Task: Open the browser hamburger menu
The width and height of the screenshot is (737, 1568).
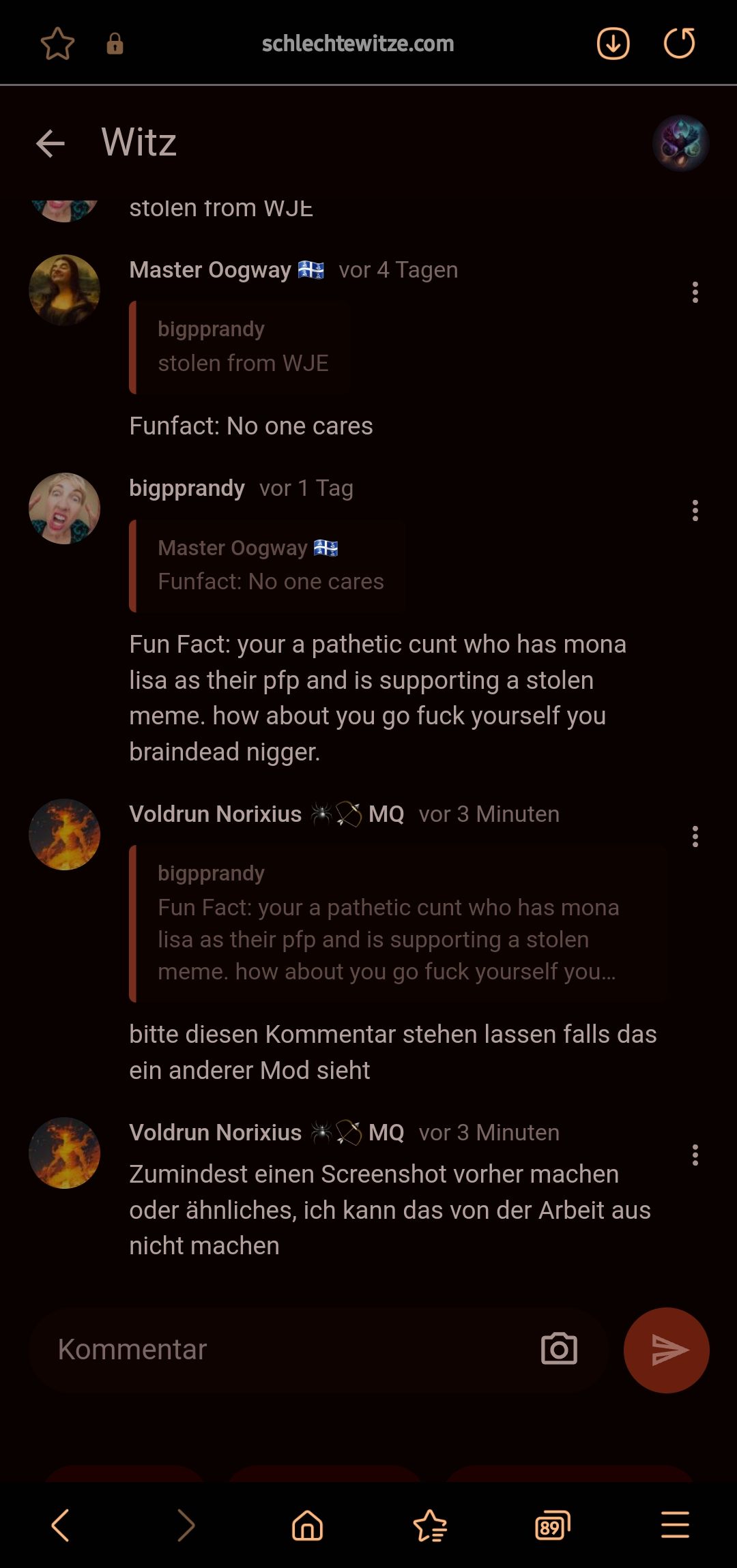Action: (675, 1525)
